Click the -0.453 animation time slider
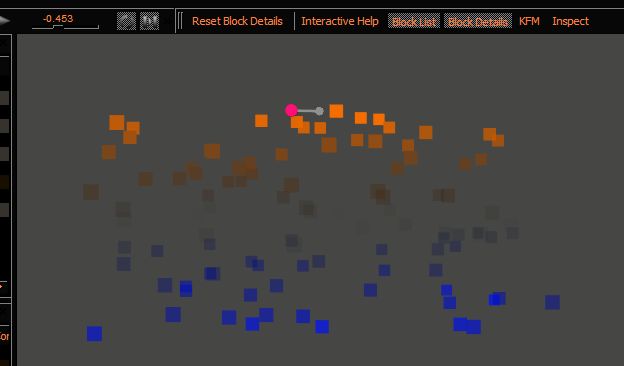Screen dimensions: 624x366 tap(65, 21)
